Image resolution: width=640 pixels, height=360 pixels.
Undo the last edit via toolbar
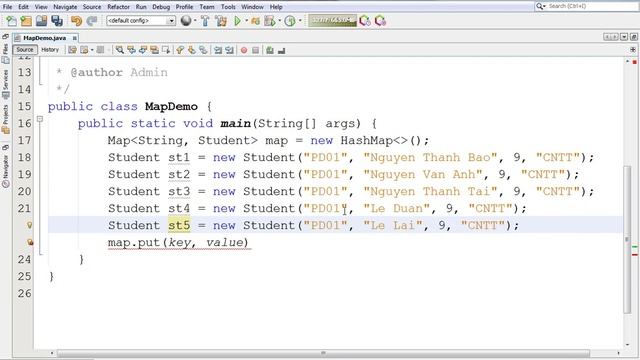(76, 21)
